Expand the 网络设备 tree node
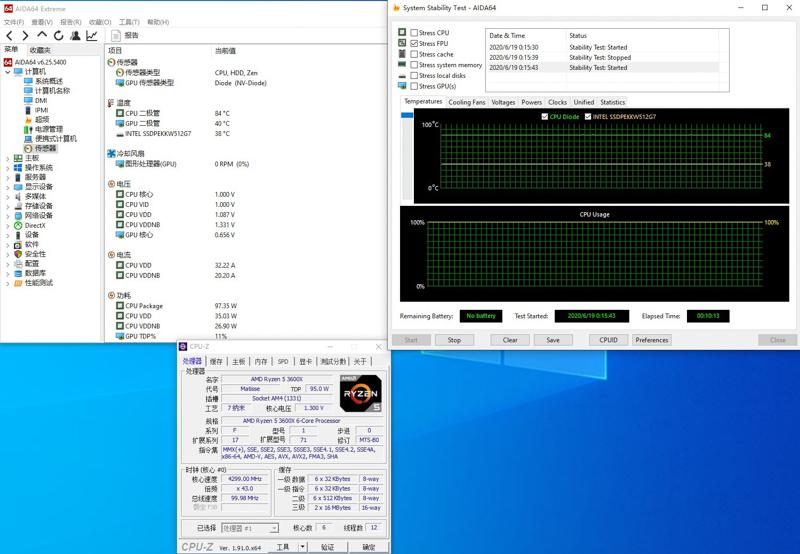 (x=8, y=216)
